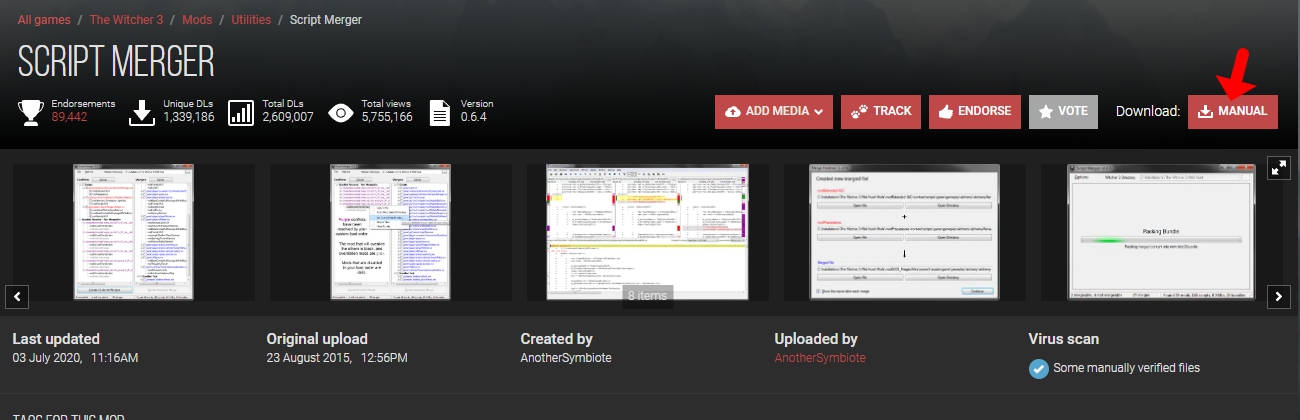Start manual download of the mod
Viewport: 1300px width, 420px height.
point(1233,112)
